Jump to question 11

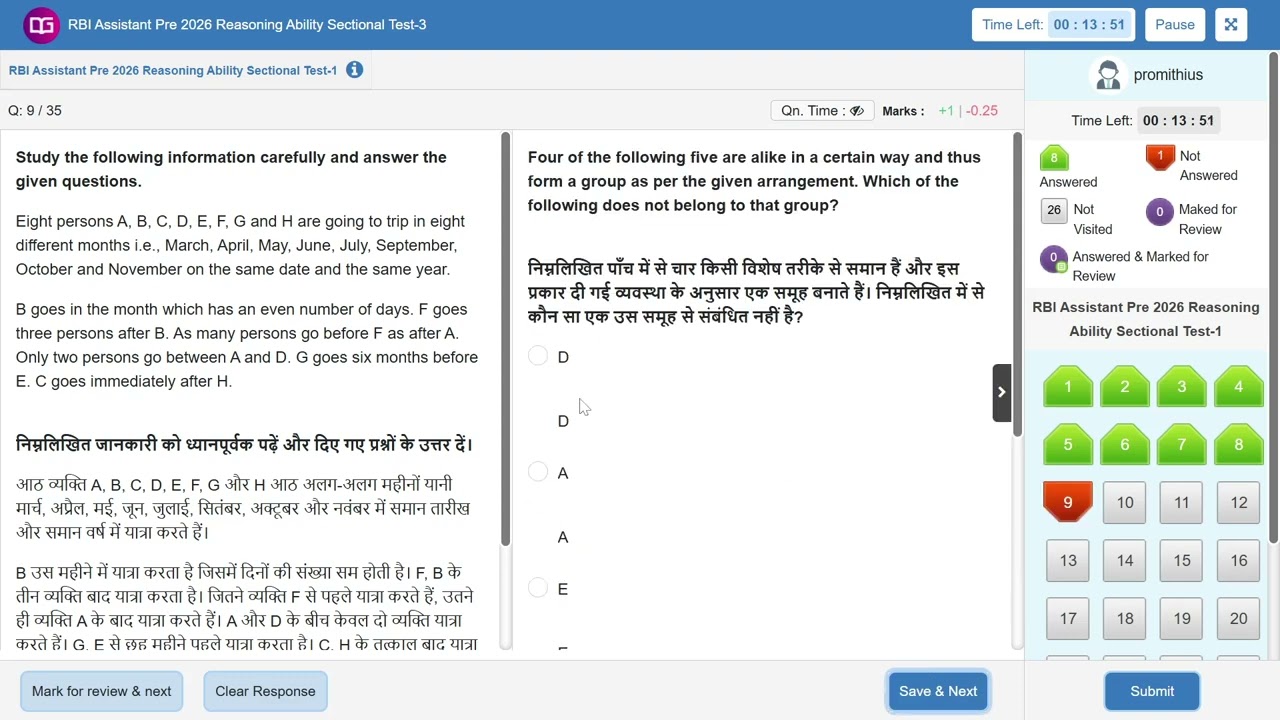click(1182, 503)
